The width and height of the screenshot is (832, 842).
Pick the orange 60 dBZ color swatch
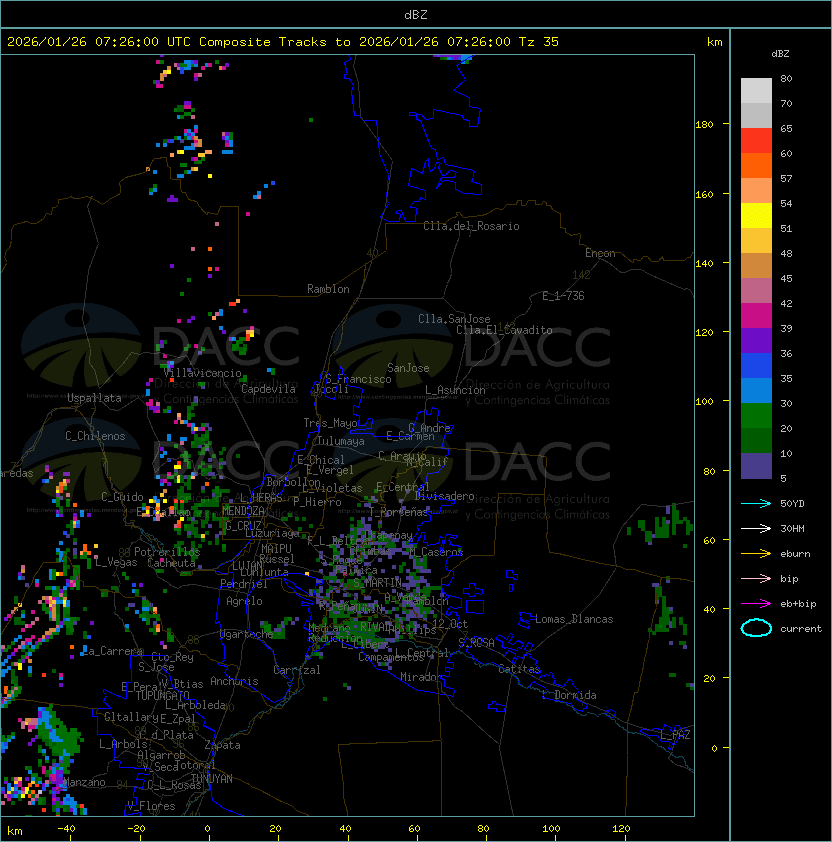[756, 165]
